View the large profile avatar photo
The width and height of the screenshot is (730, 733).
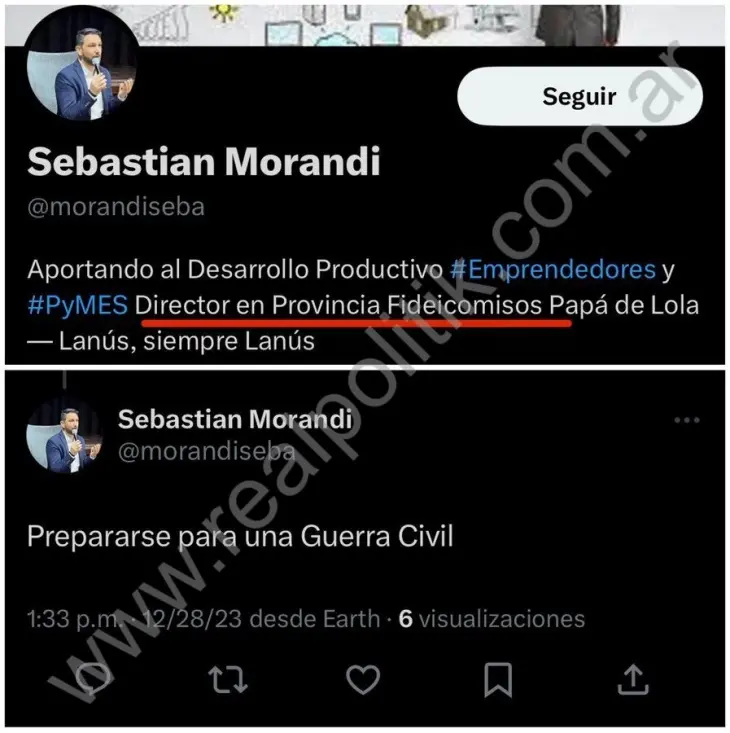click(82, 63)
